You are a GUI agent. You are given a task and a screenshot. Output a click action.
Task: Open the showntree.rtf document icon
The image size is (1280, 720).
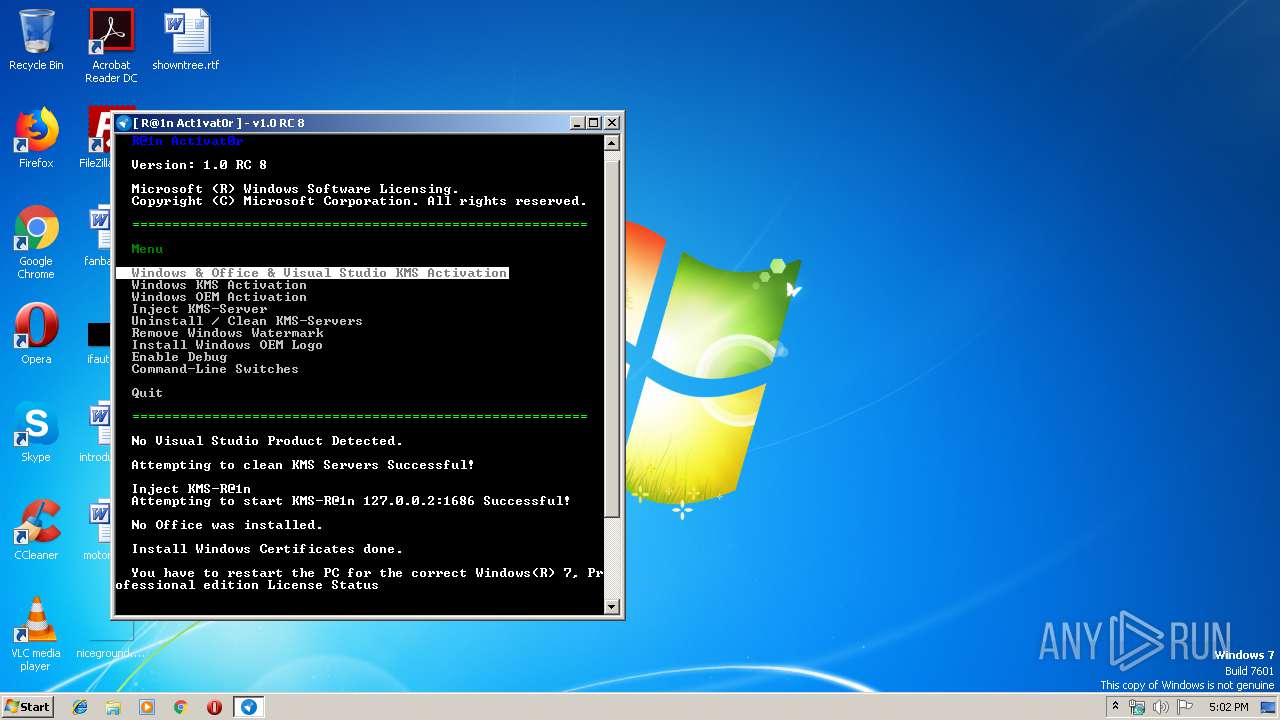click(x=186, y=40)
